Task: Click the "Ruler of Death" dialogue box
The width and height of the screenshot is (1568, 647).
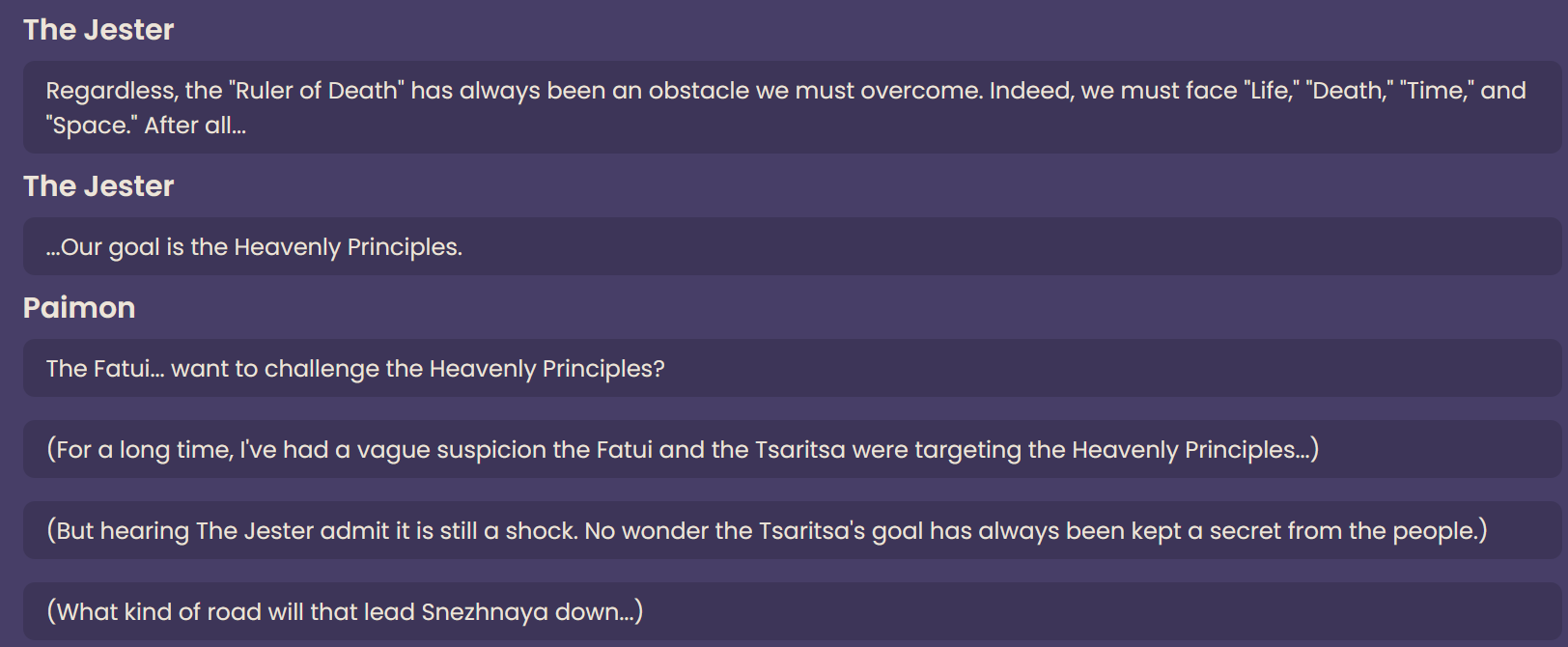Action: [792, 107]
